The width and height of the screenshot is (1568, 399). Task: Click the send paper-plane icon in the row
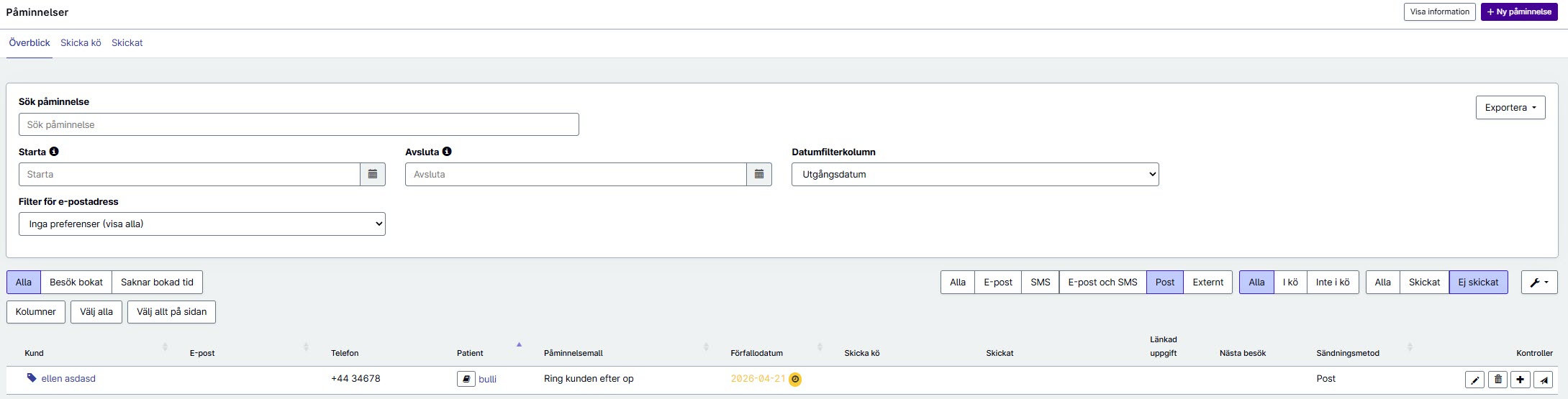(x=1543, y=380)
